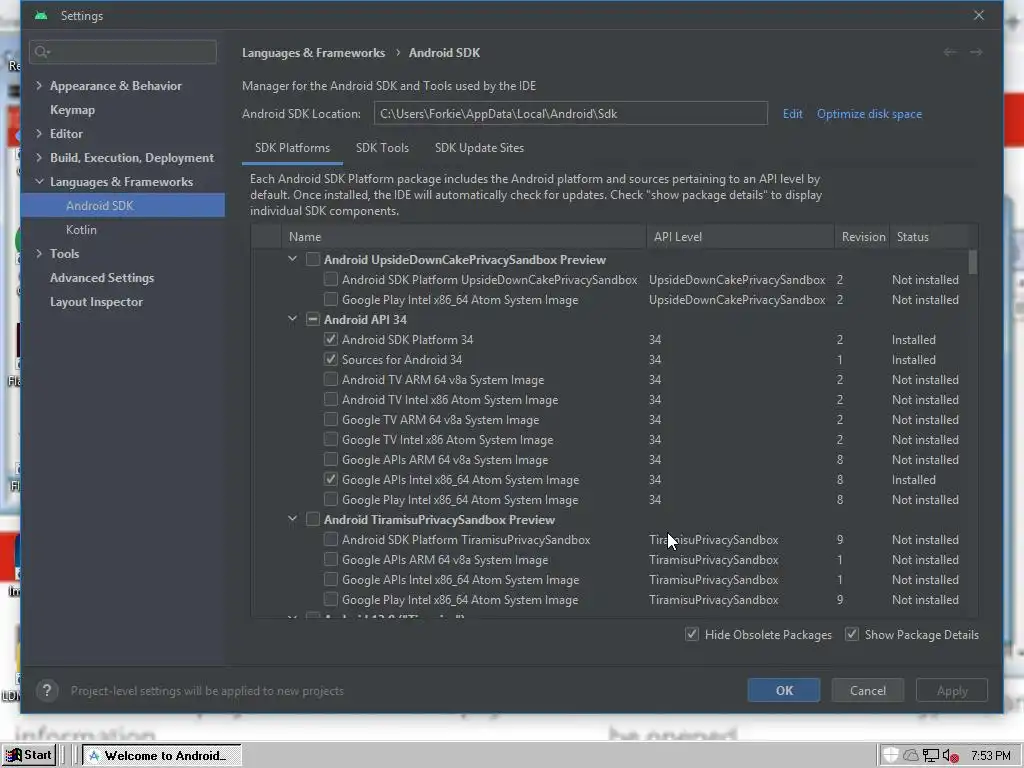Viewport: 1024px width, 768px height.
Task: Open Welcome to Android taskbar item
Action: pos(162,756)
